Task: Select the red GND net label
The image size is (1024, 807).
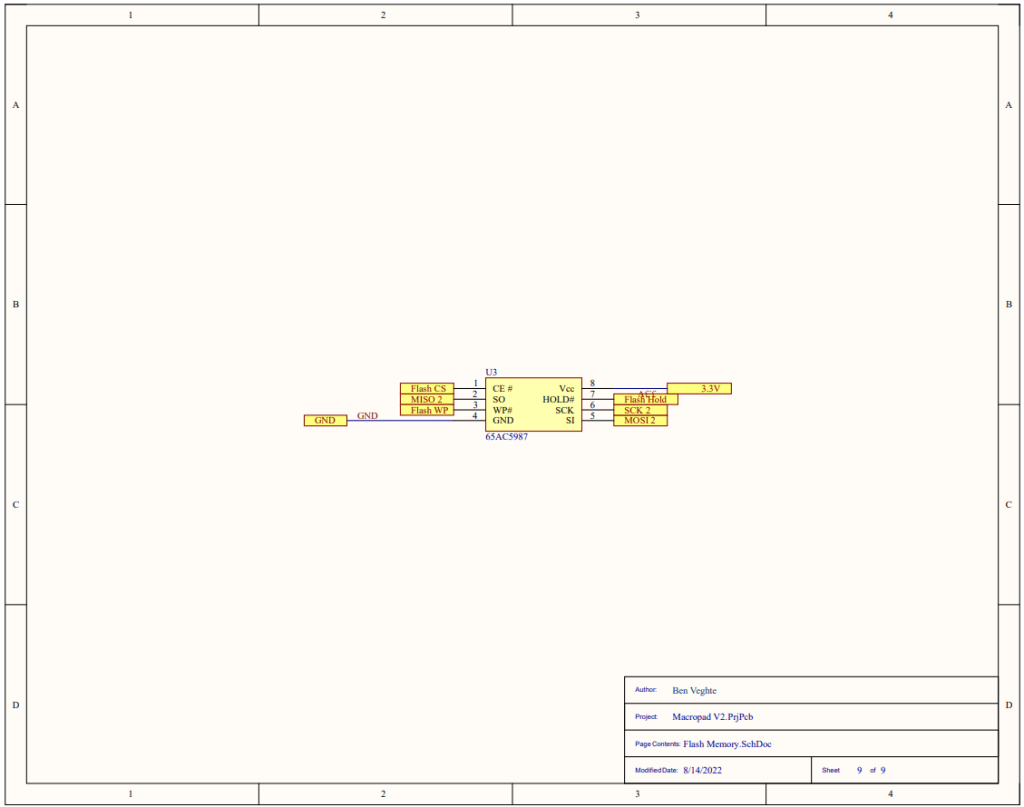Action: tap(367, 415)
